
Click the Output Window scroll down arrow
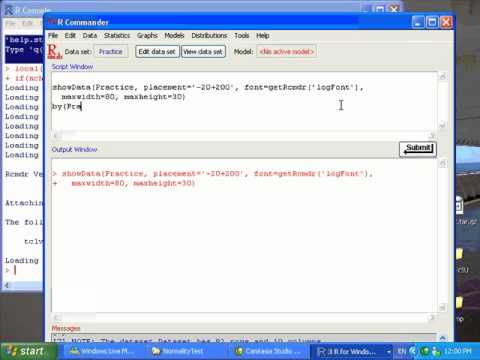pyautogui.click(x=443, y=307)
